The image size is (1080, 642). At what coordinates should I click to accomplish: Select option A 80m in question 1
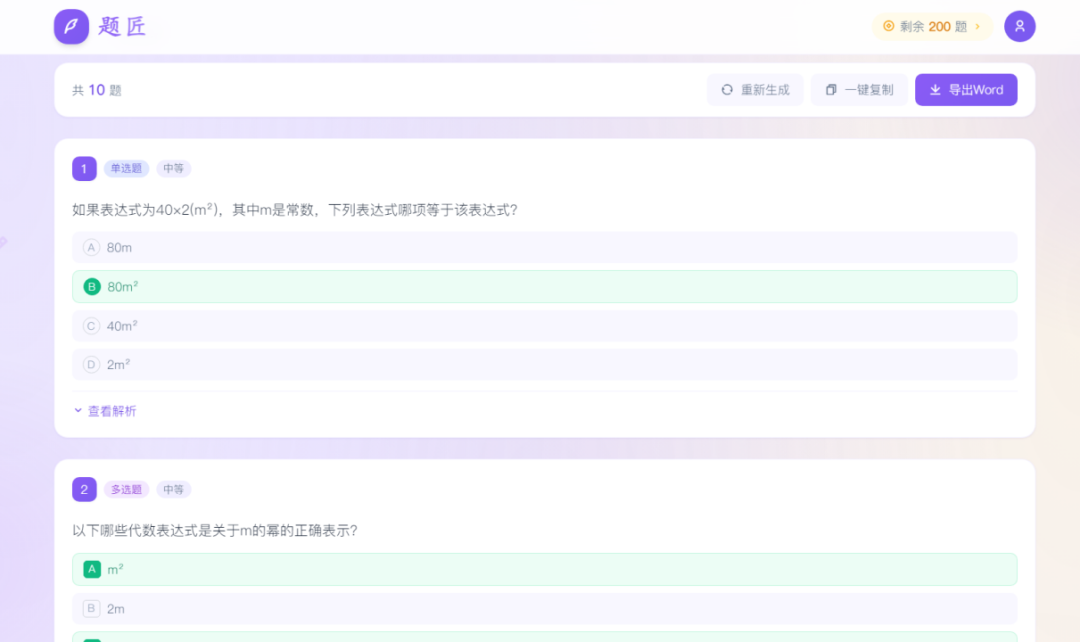[x=544, y=247]
